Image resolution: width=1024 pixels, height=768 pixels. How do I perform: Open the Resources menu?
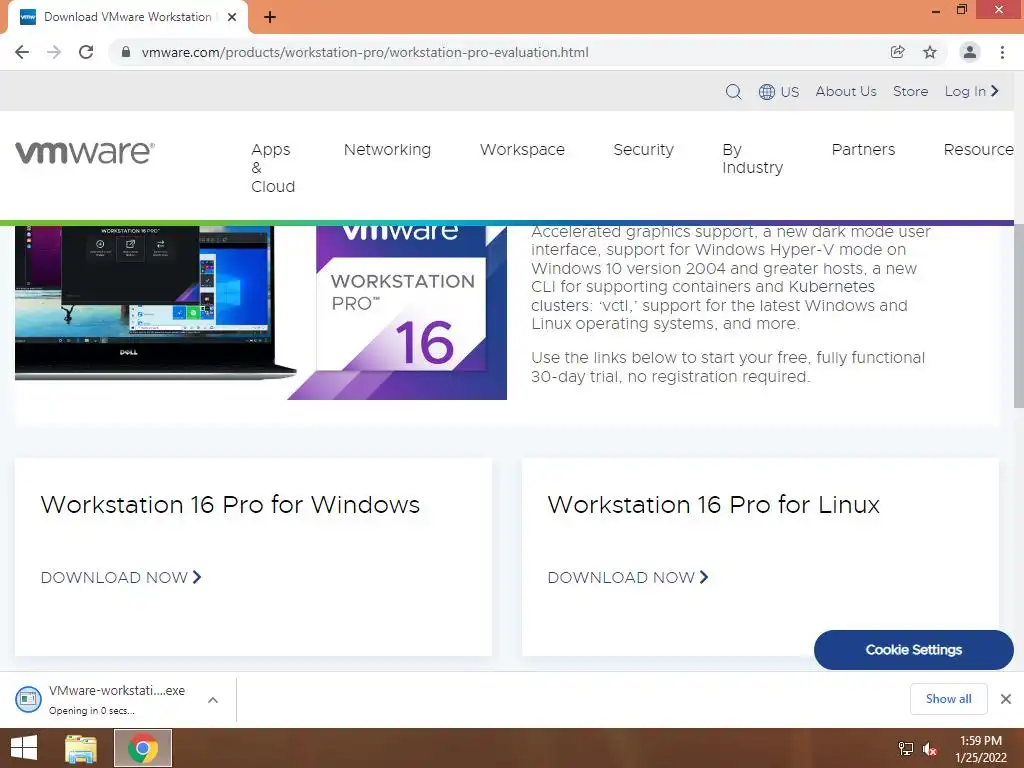coord(978,150)
